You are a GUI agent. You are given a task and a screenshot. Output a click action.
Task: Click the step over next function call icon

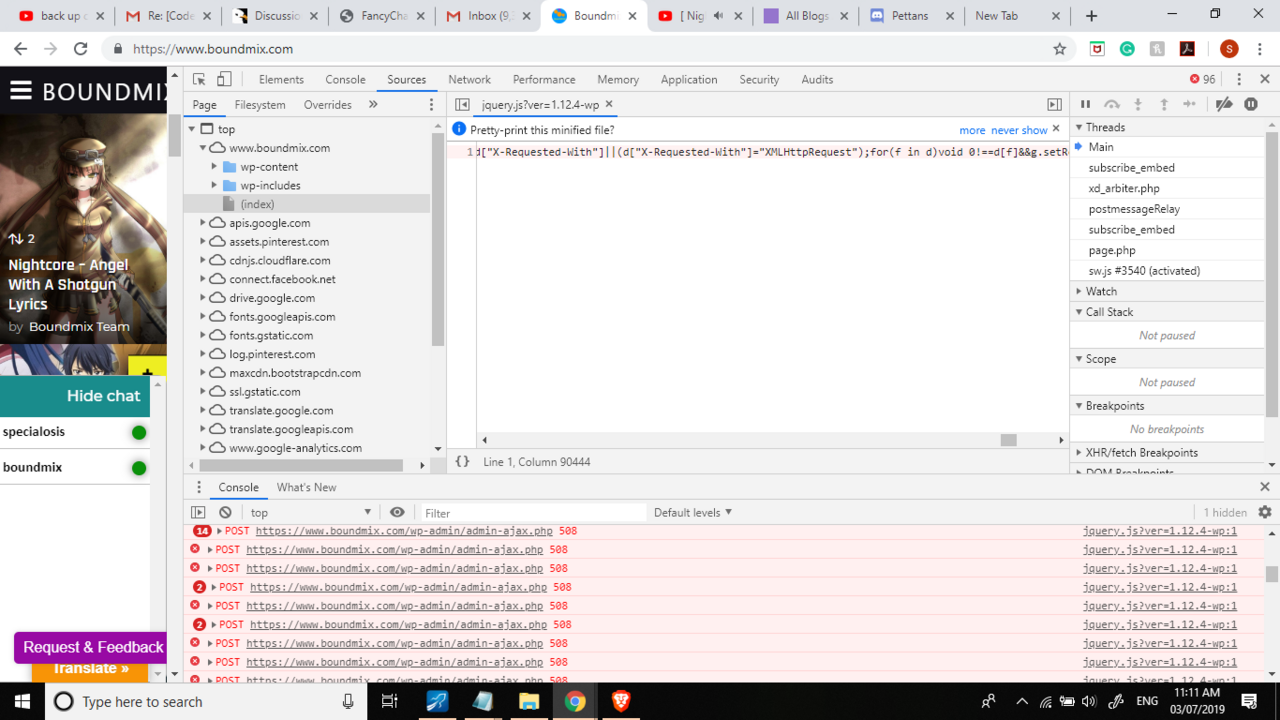pos(1111,104)
